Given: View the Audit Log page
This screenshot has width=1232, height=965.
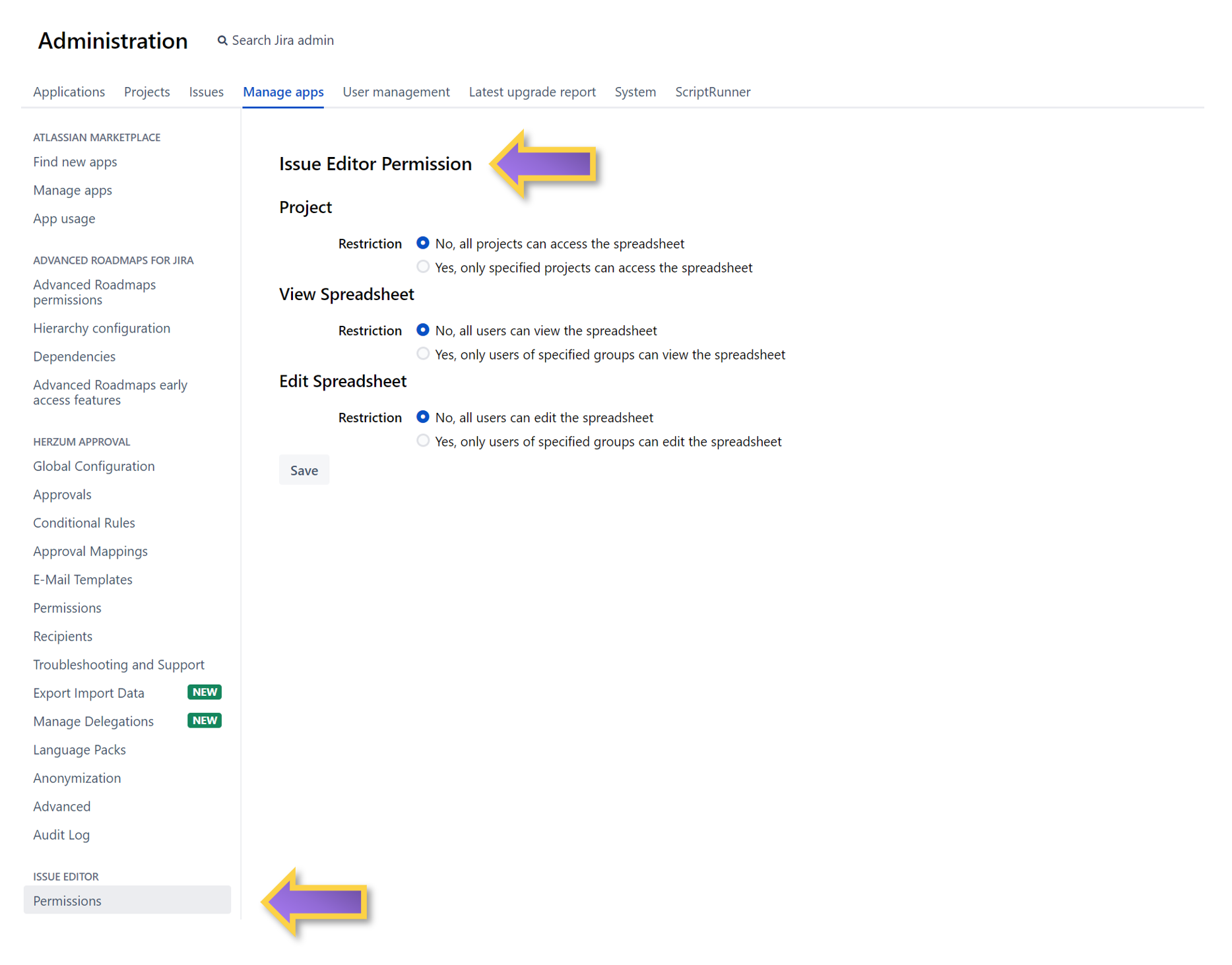Looking at the screenshot, I should (61, 834).
